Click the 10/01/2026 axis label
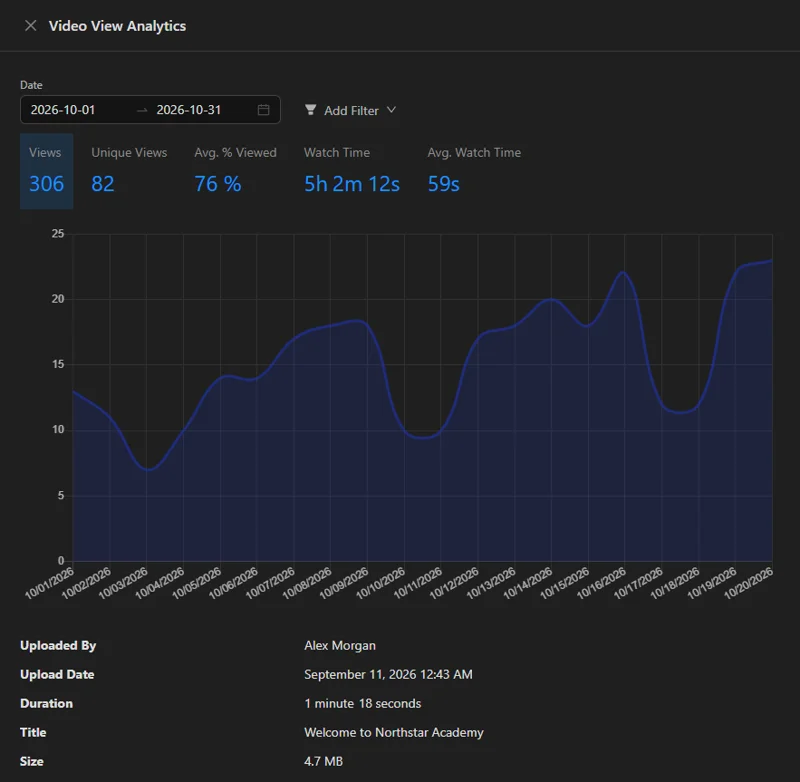This screenshot has height=782, width=800. tap(49, 583)
